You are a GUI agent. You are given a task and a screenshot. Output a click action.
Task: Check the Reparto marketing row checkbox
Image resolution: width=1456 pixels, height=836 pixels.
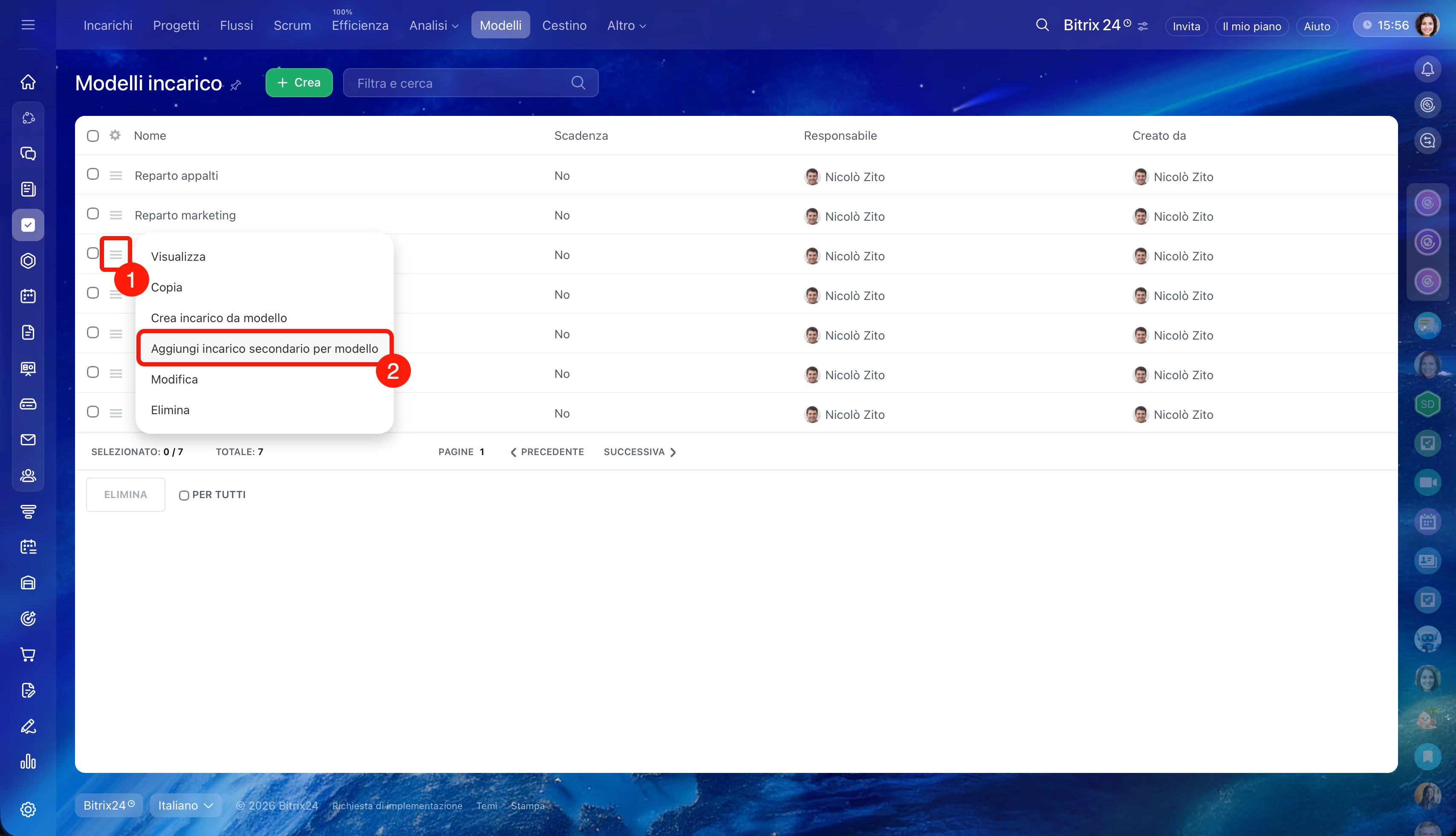[x=93, y=214]
